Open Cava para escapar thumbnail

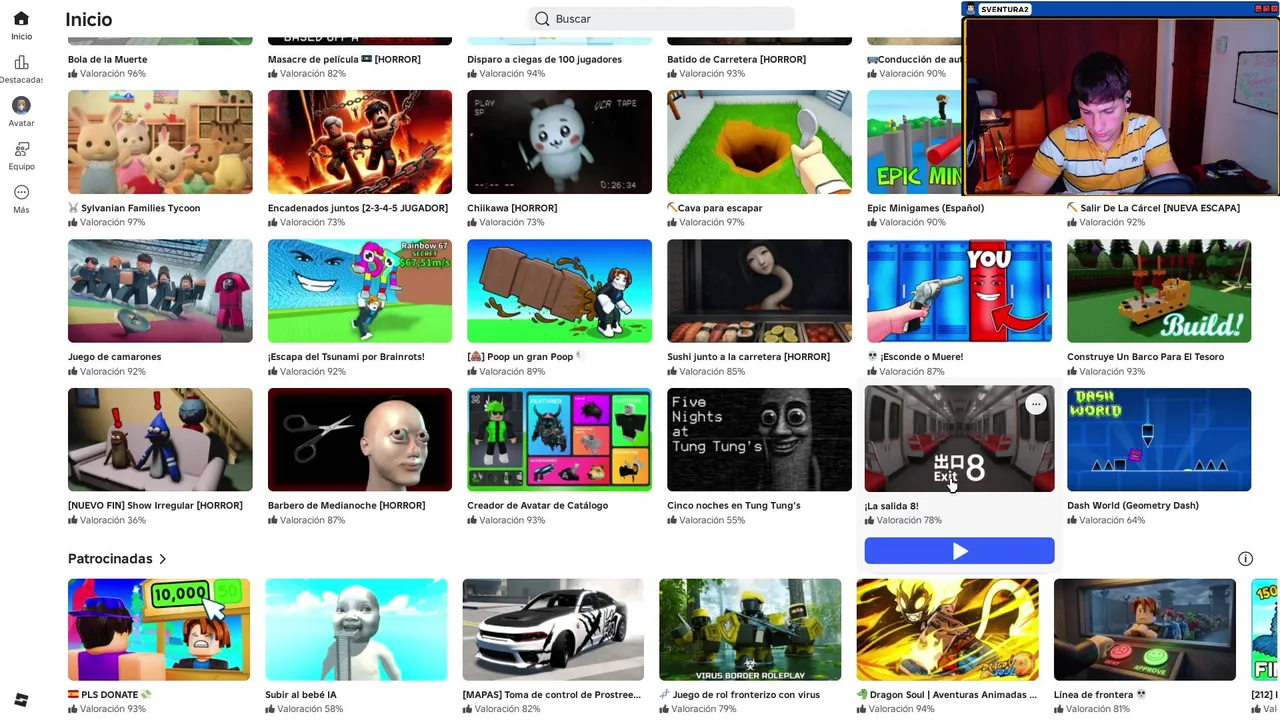point(759,142)
